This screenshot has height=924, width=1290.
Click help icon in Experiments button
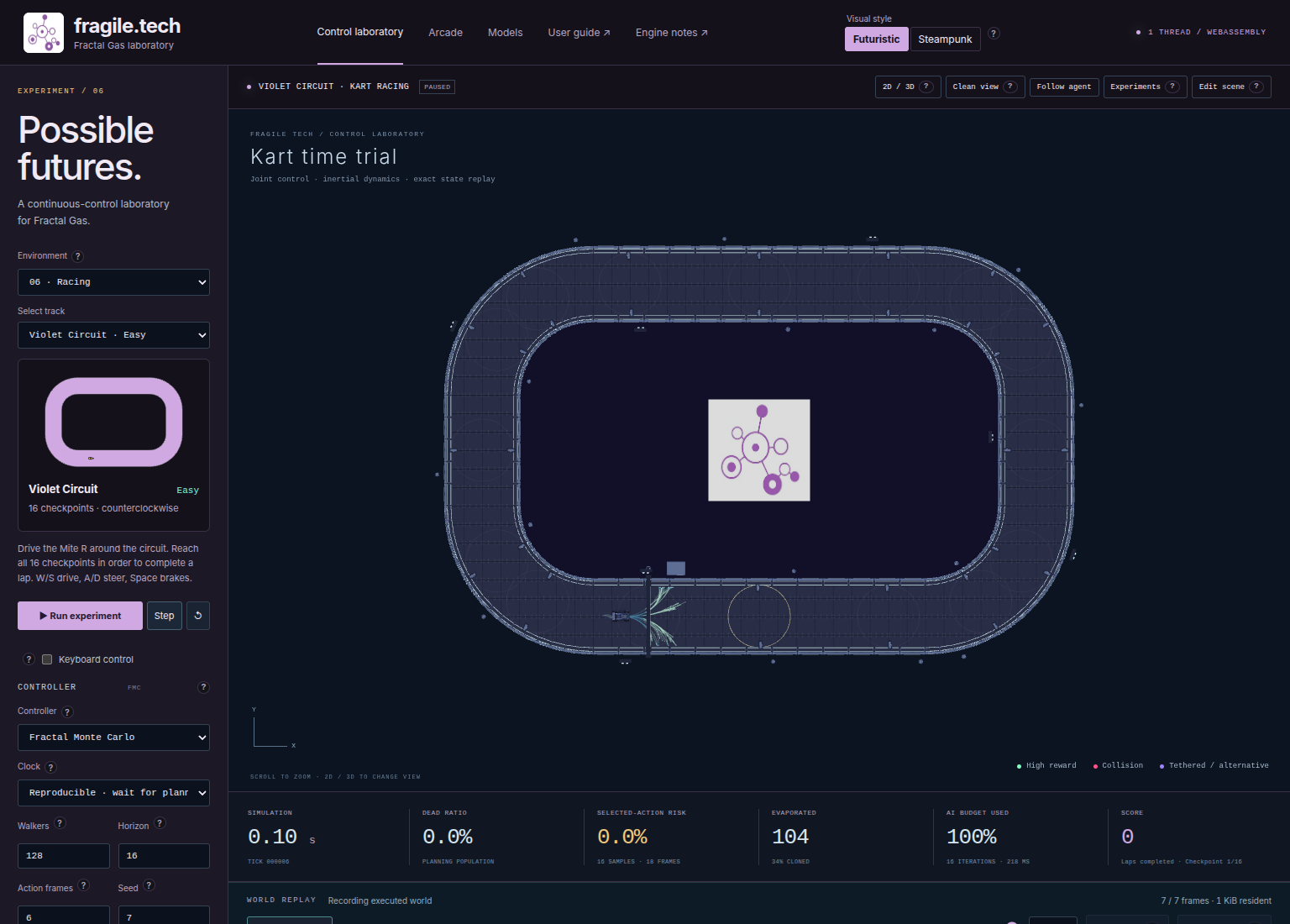coord(1172,87)
